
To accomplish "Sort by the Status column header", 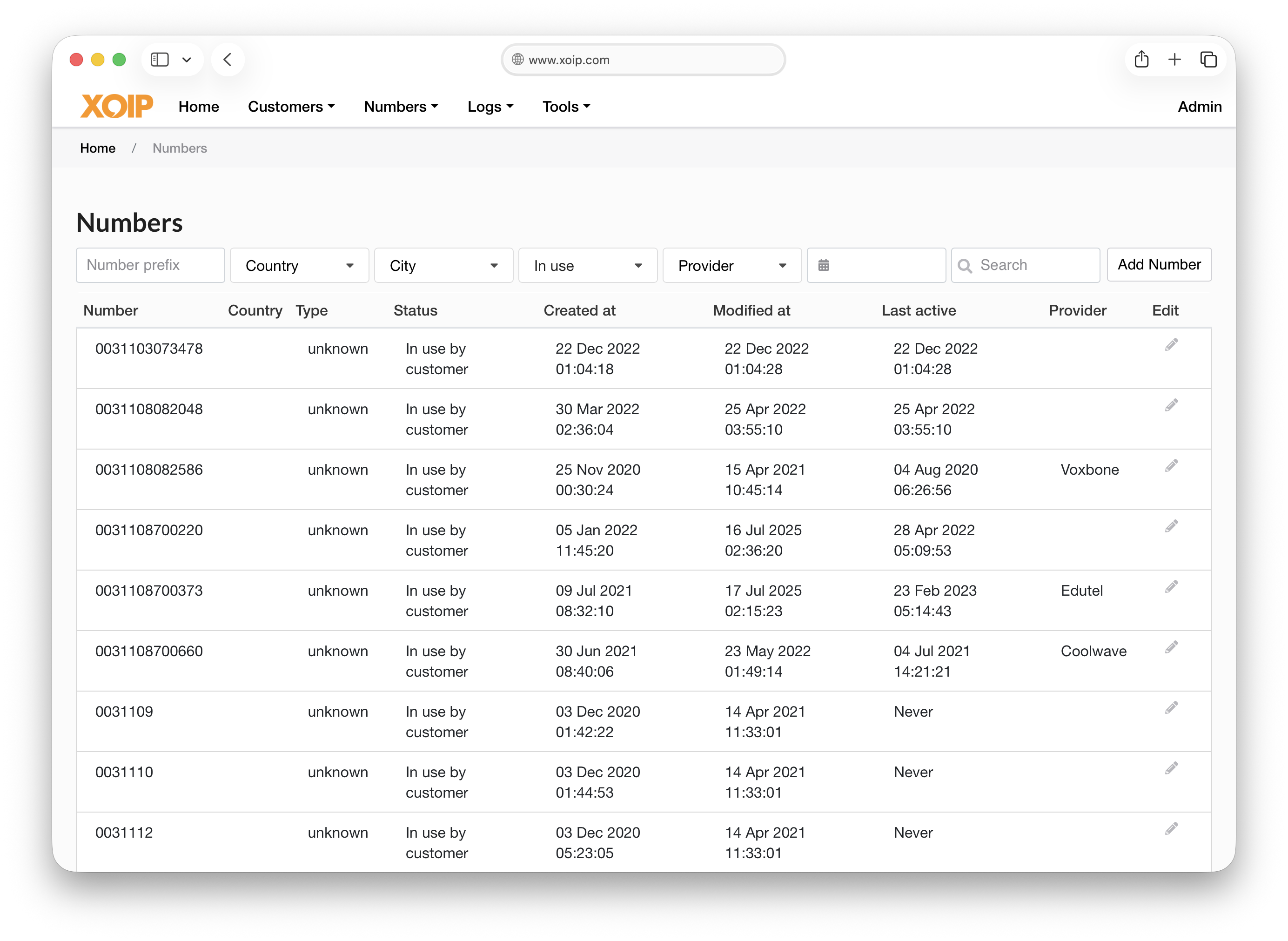I will click(415, 310).
